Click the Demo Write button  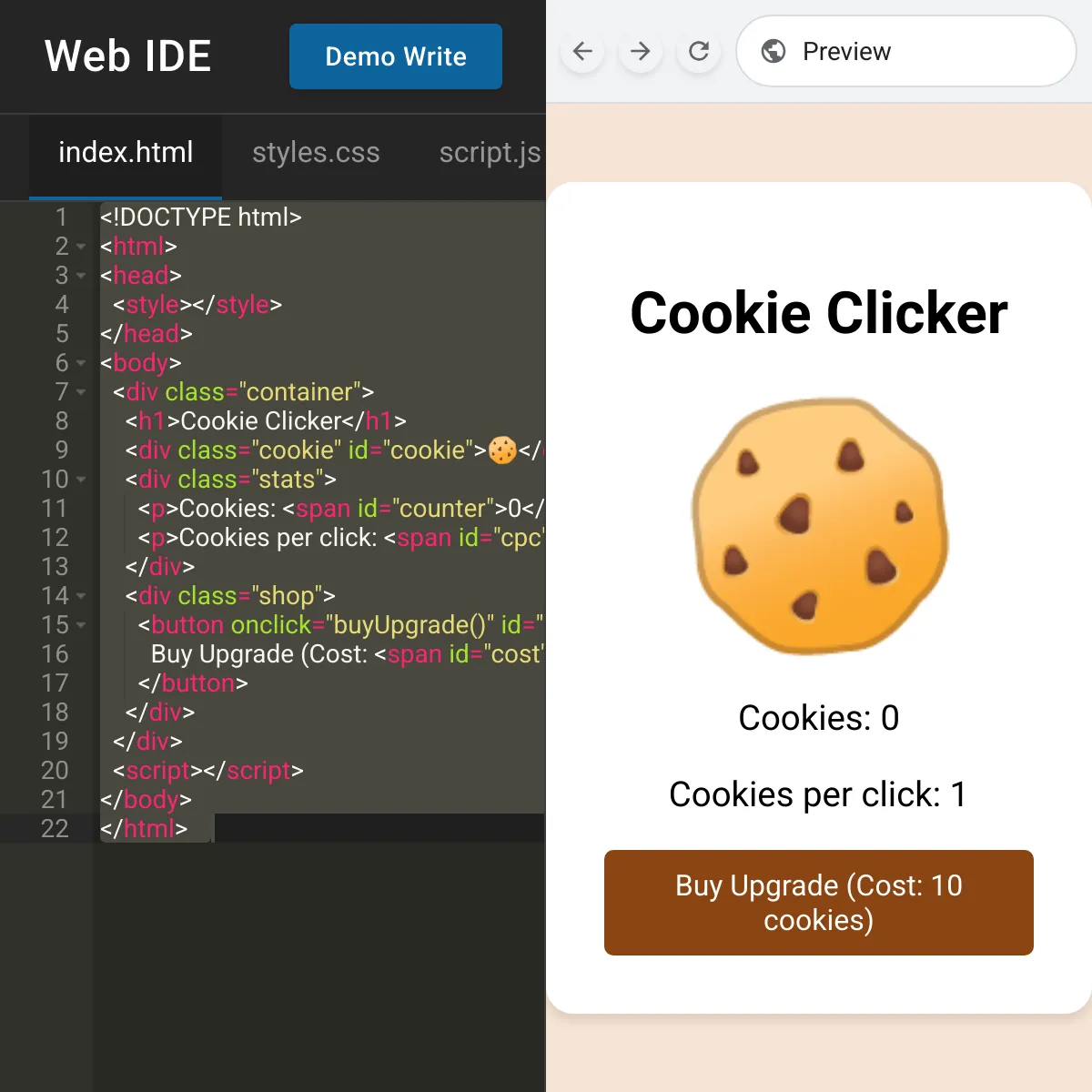click(x=396, y=56)
